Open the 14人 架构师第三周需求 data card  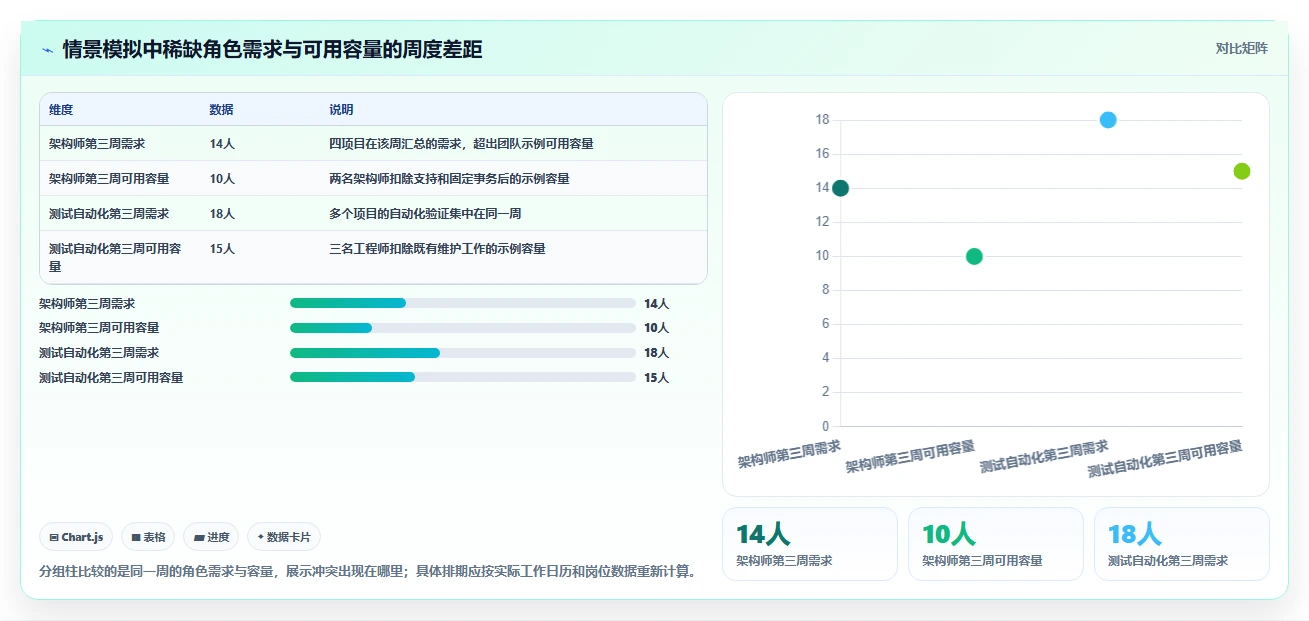click(x=809, y=544)
